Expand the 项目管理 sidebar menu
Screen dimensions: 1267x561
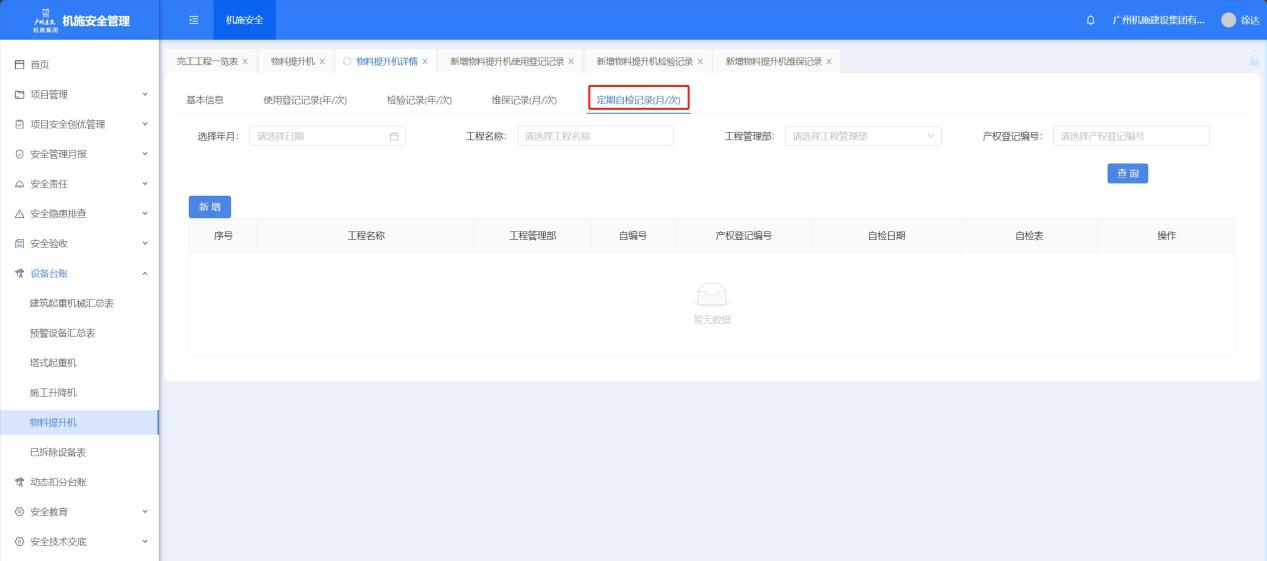coord(145,94)
